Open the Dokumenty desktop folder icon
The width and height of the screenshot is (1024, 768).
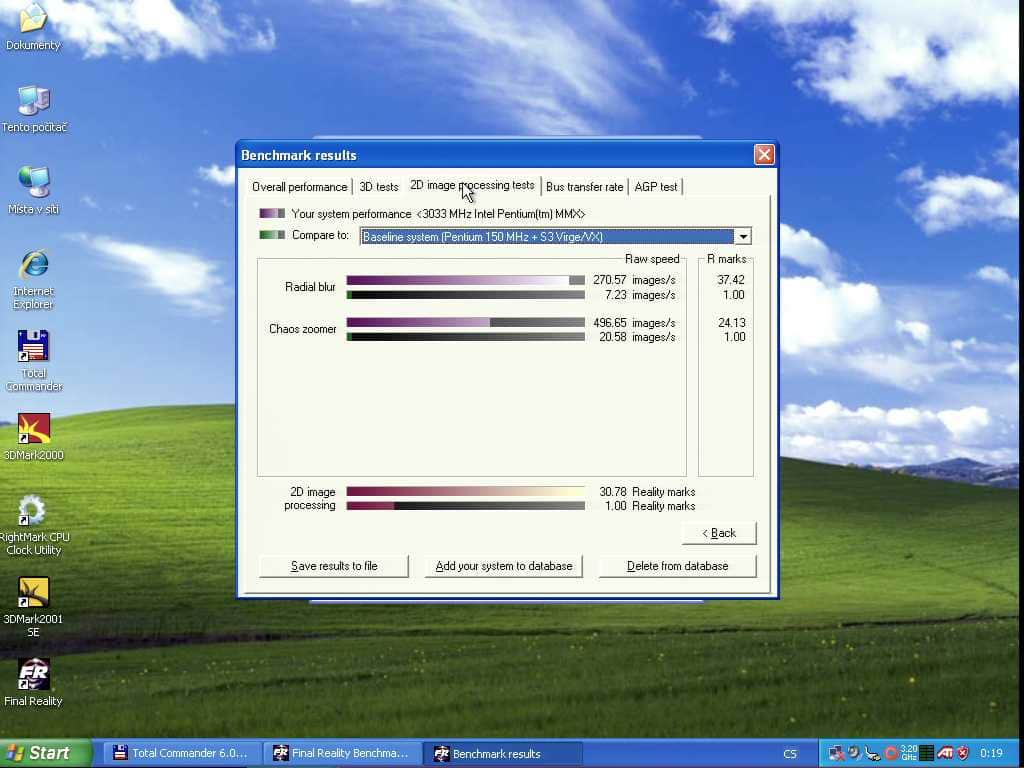pos(33,26)
